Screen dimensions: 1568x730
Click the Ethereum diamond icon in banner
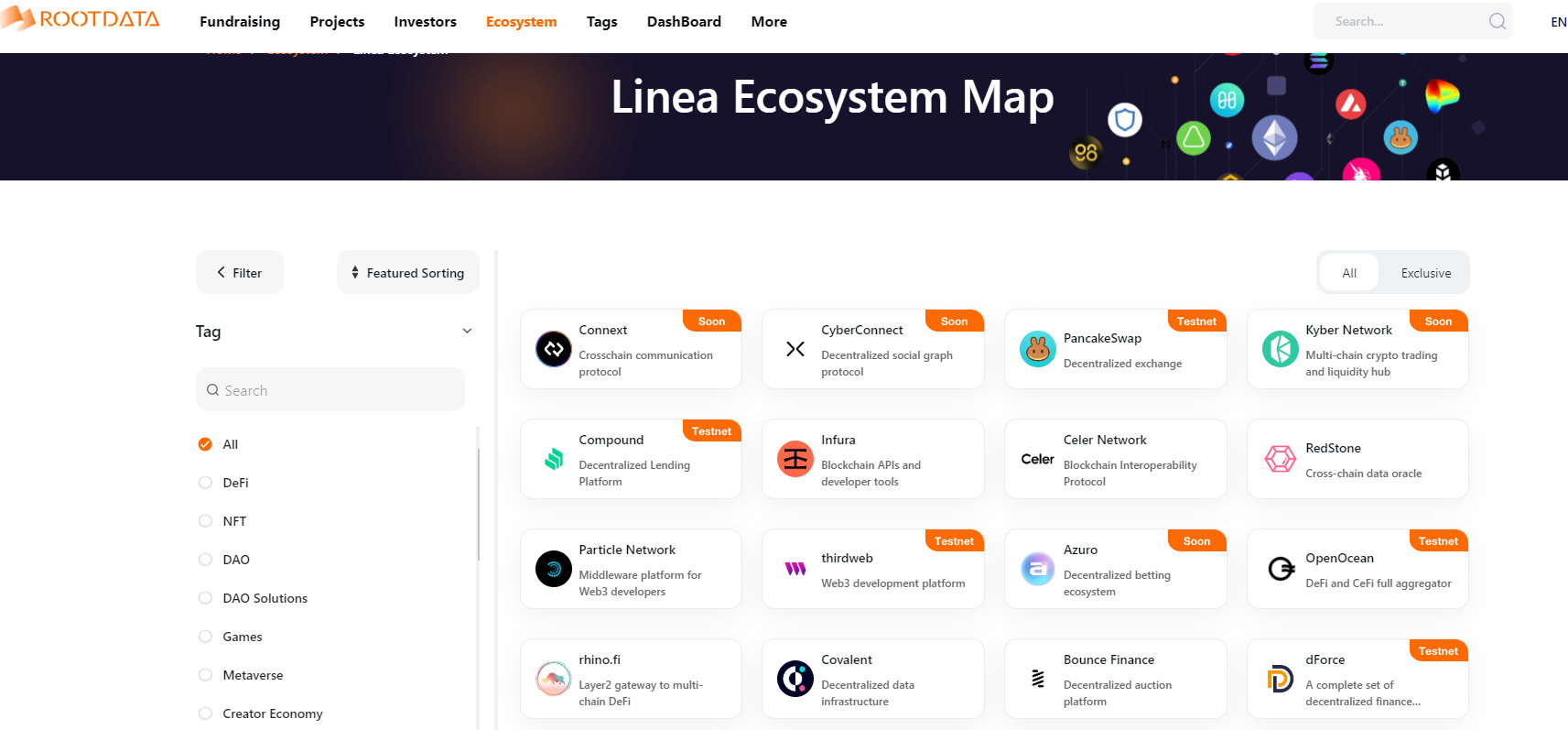1275,138
